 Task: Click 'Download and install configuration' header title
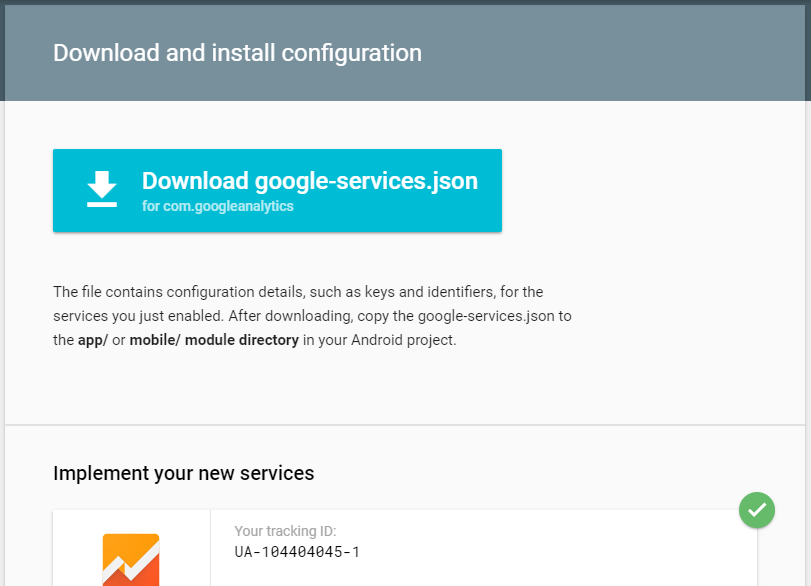click(237, 53)
